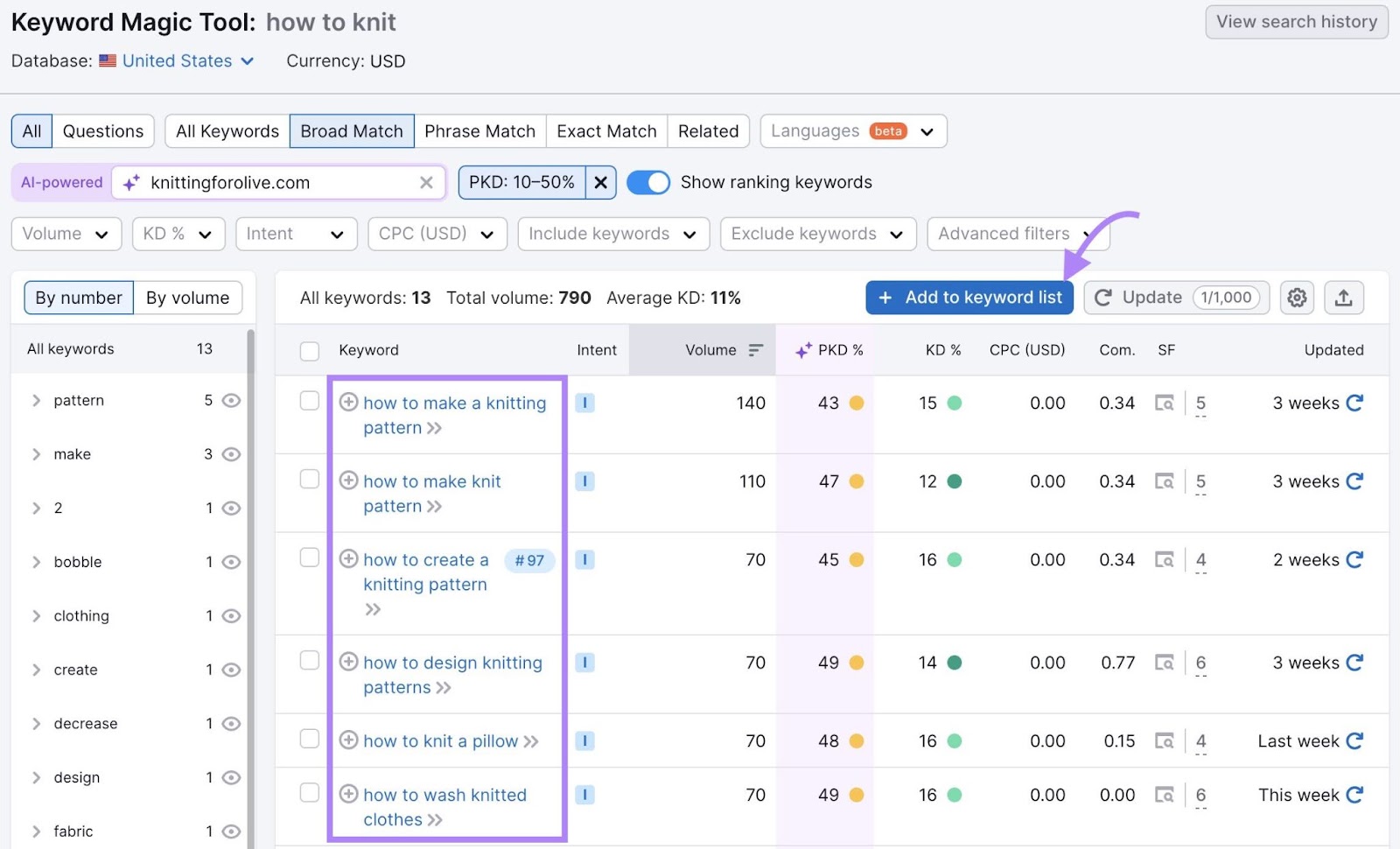
Task: Select All Keywords match type
Action: [x=227, y=131]
